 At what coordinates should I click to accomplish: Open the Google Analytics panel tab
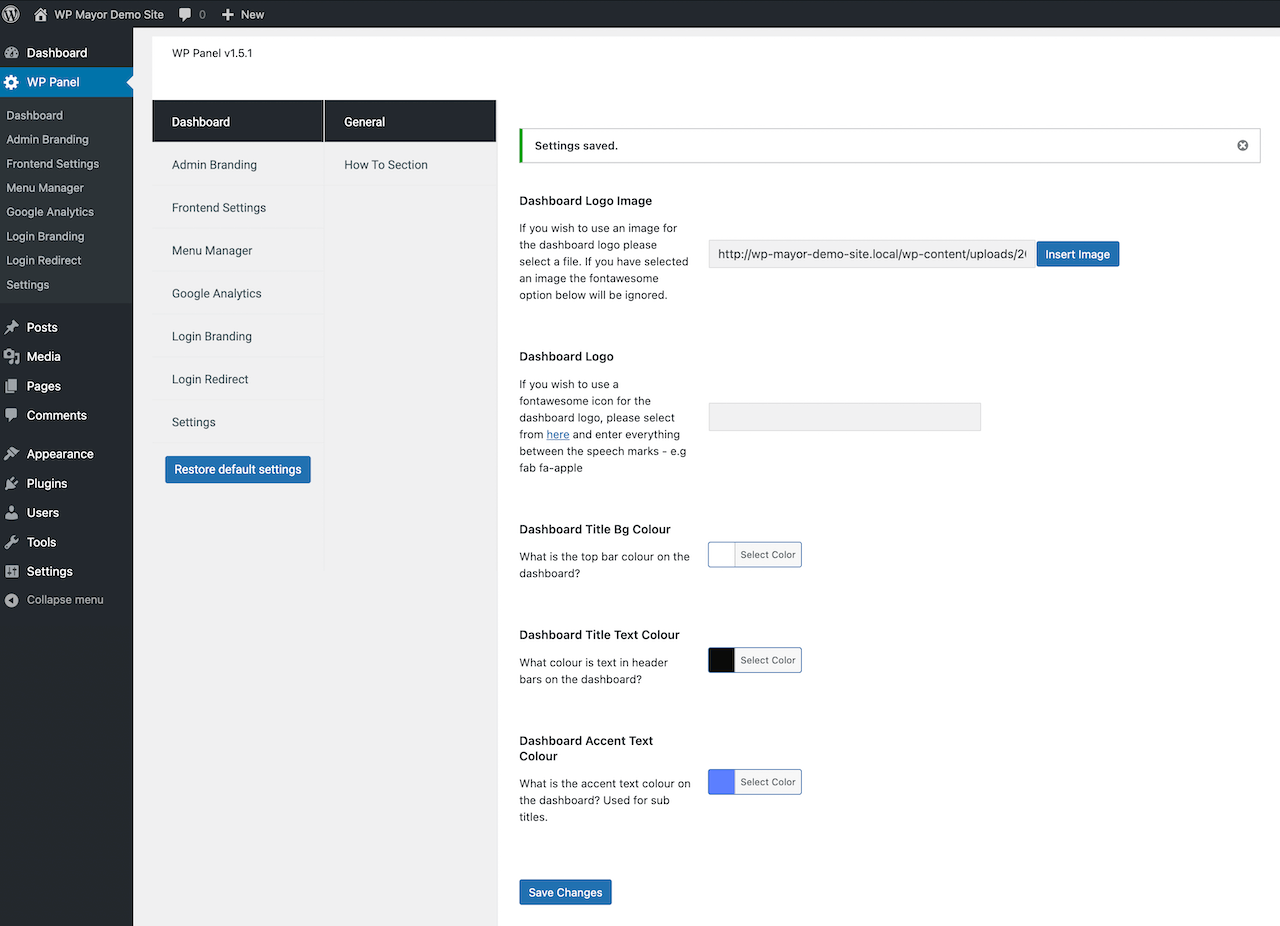[238, 294]
